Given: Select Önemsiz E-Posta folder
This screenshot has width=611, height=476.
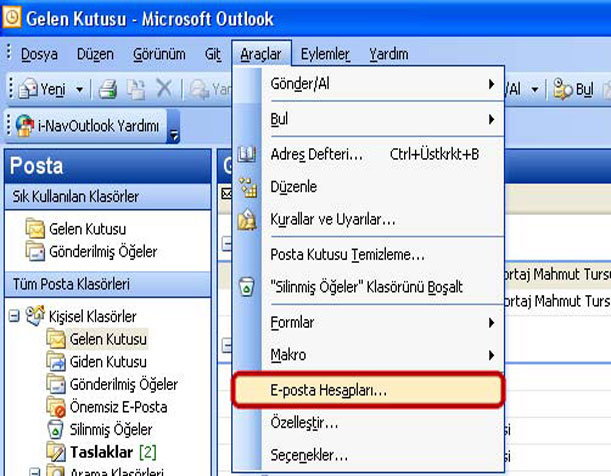Looking at the screenshot, I should point(118,407).
